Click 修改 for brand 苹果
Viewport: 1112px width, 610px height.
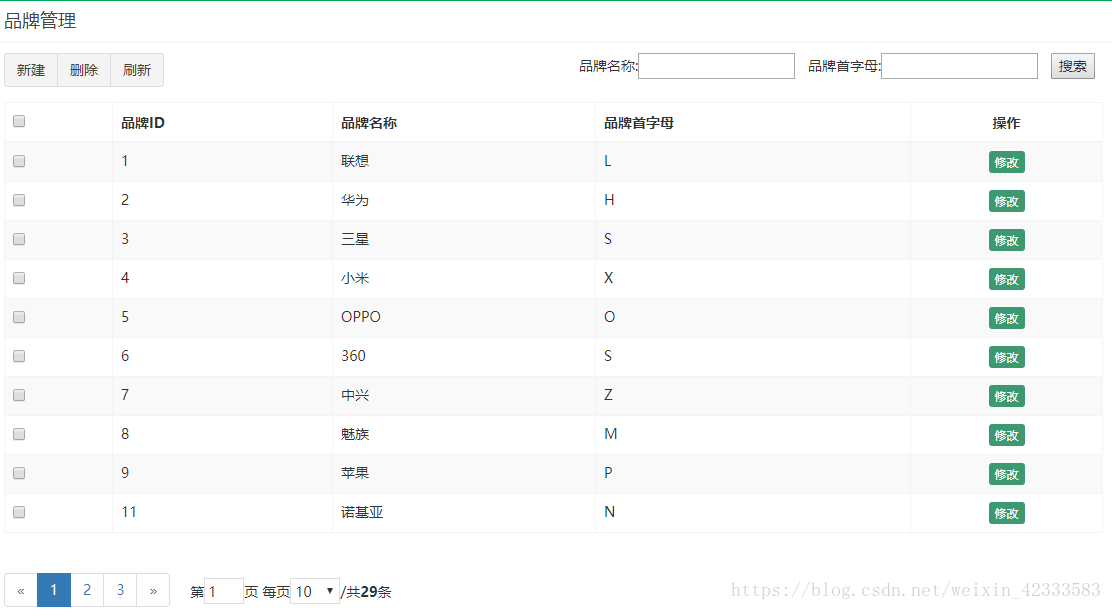click(x=1006, y=475)
